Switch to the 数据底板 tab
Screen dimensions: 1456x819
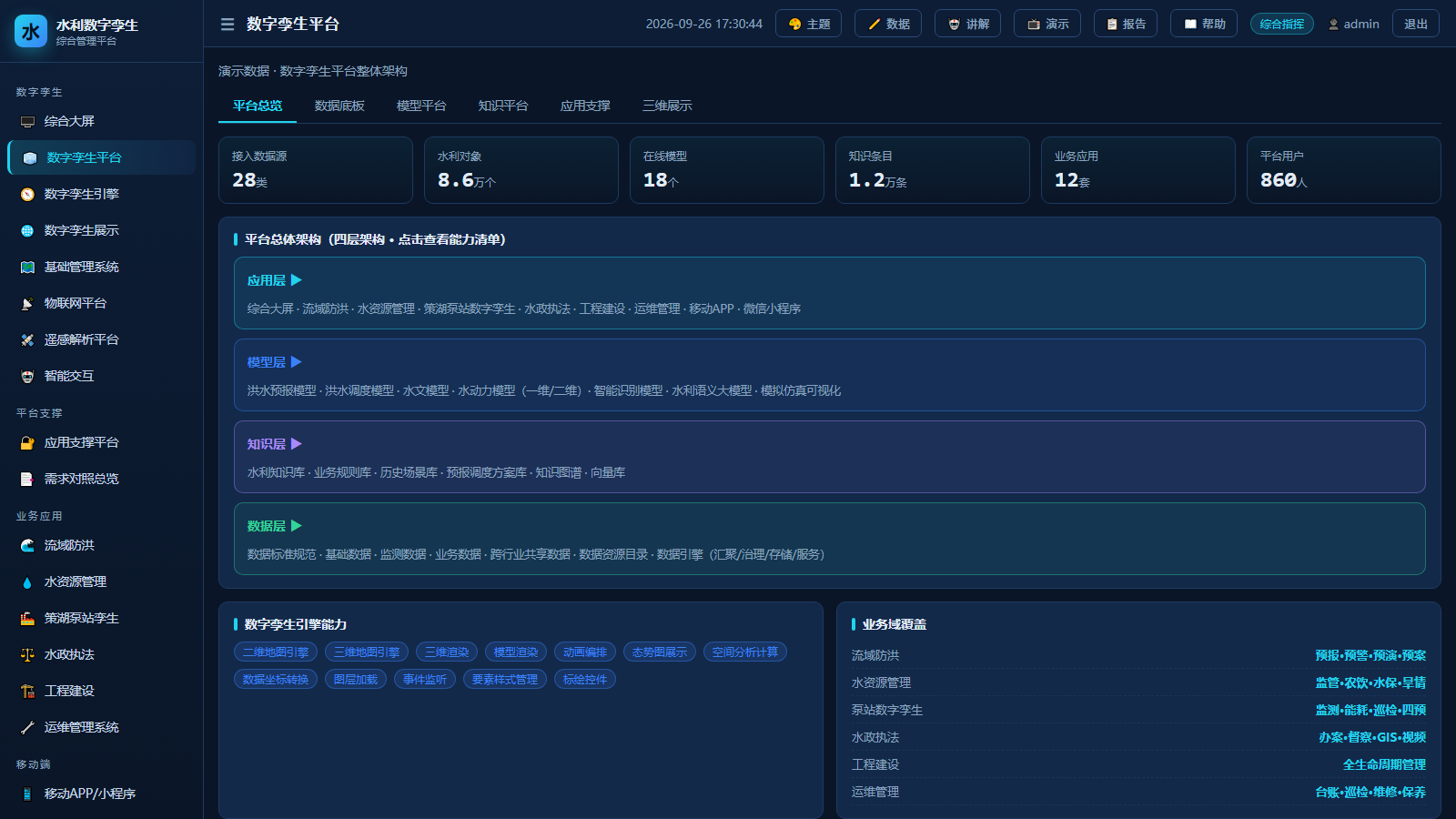pos(339,106)
